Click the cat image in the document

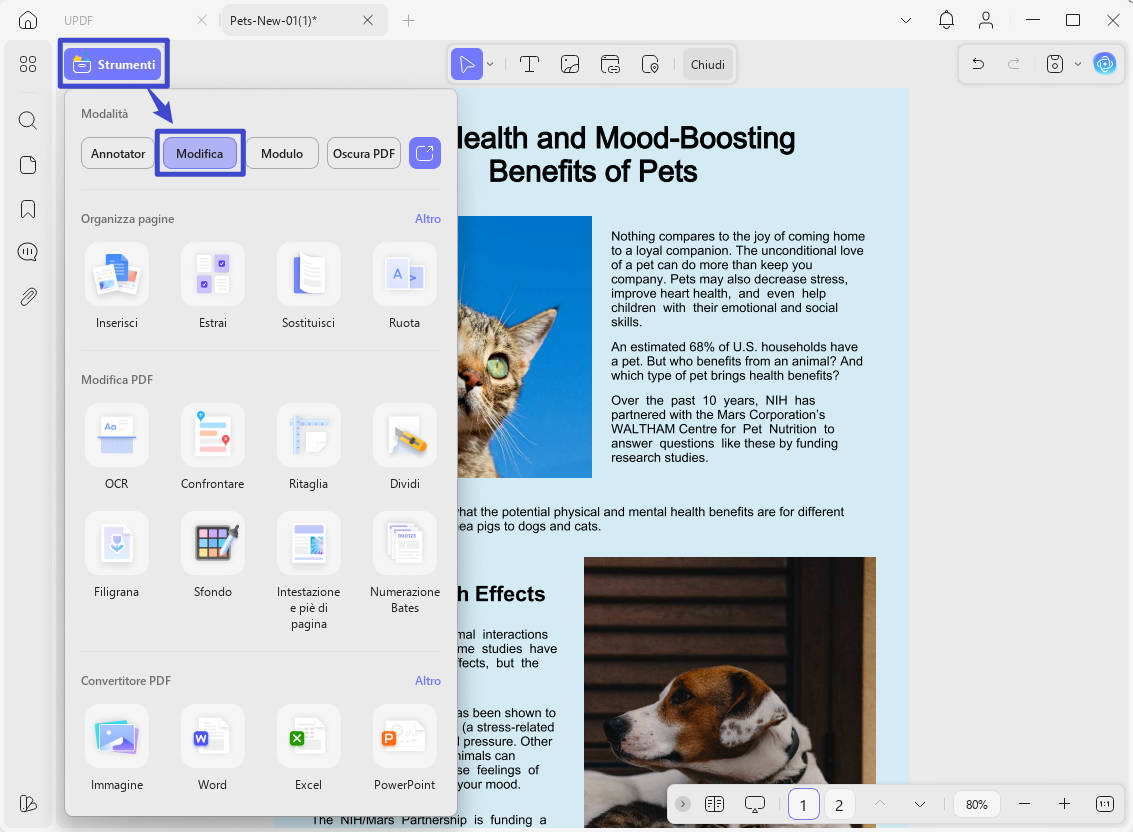pos(525,347)
